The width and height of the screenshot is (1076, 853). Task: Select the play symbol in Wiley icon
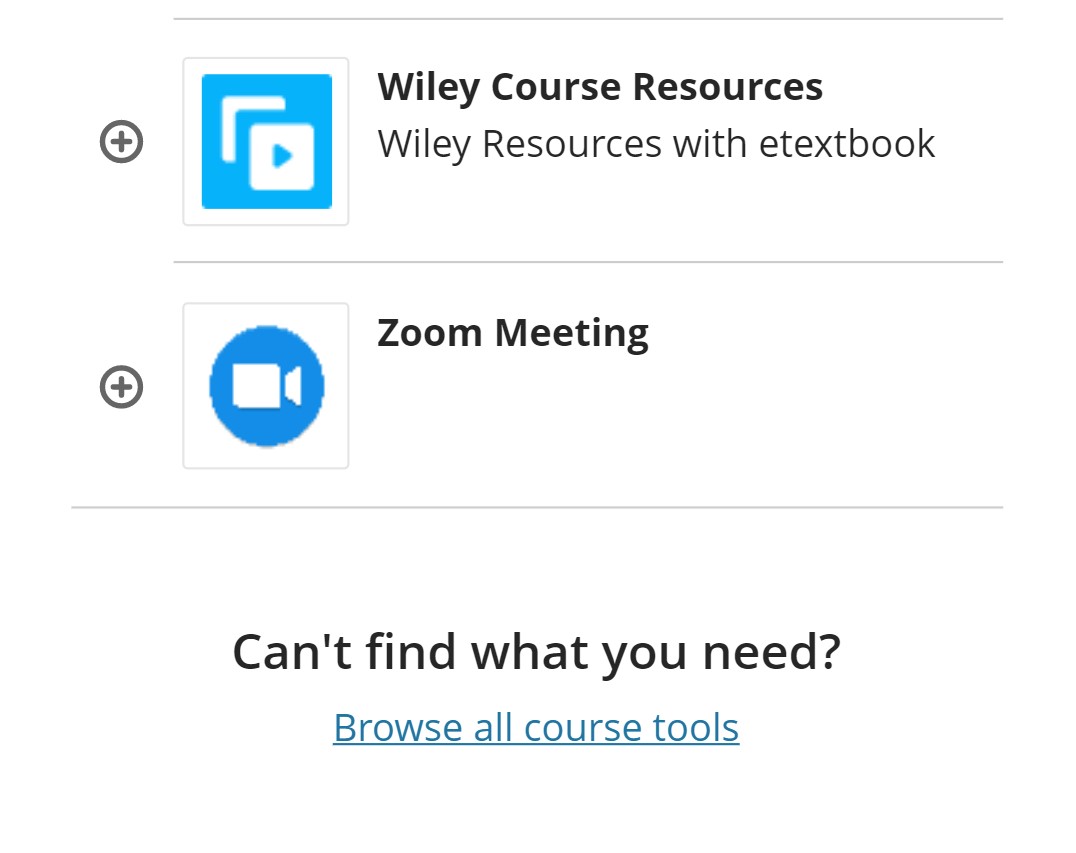coord(282,156)
